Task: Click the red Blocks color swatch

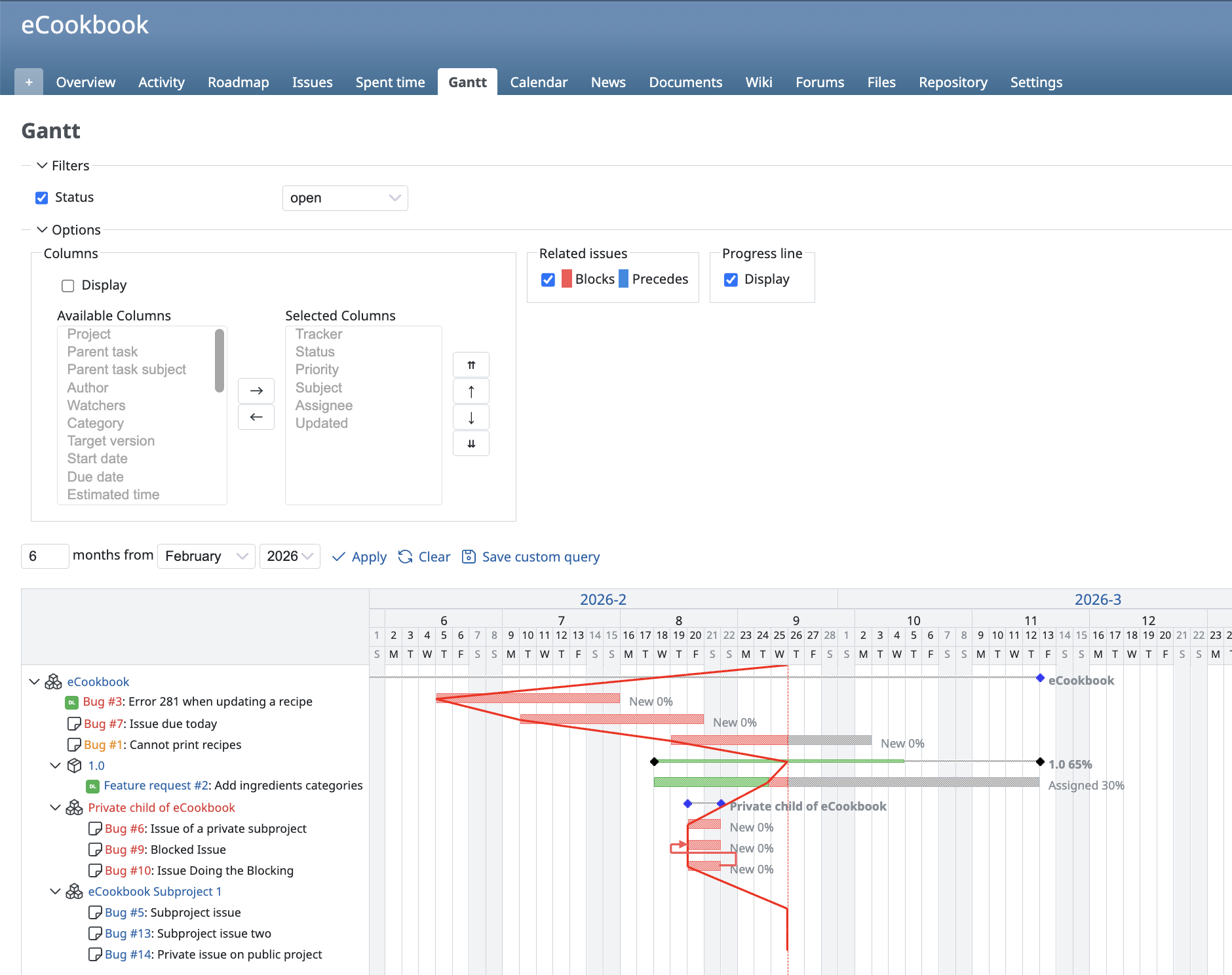Action: 567,279
